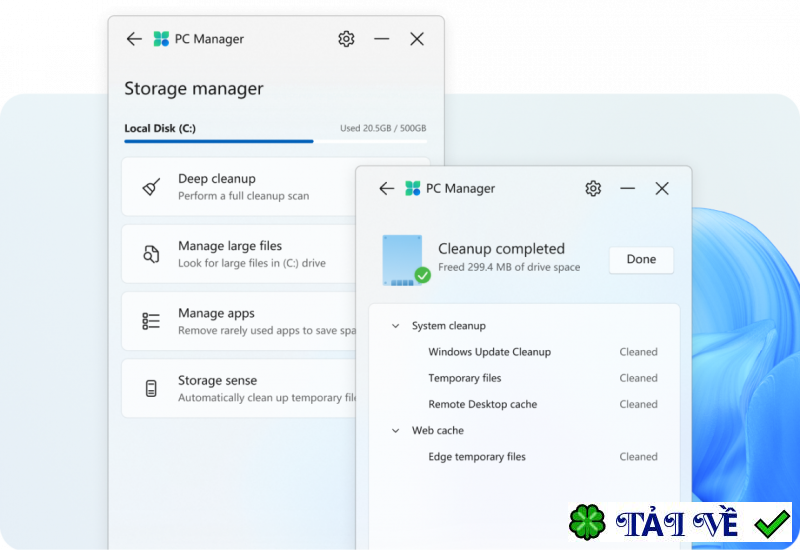Close the cleanup results window

tap(662, 188)
